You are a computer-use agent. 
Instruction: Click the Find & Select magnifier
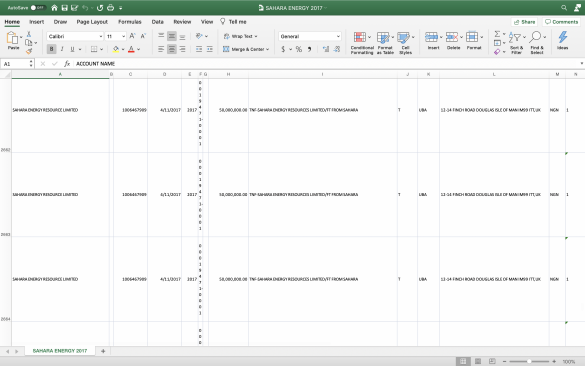(x=535, y=37)
